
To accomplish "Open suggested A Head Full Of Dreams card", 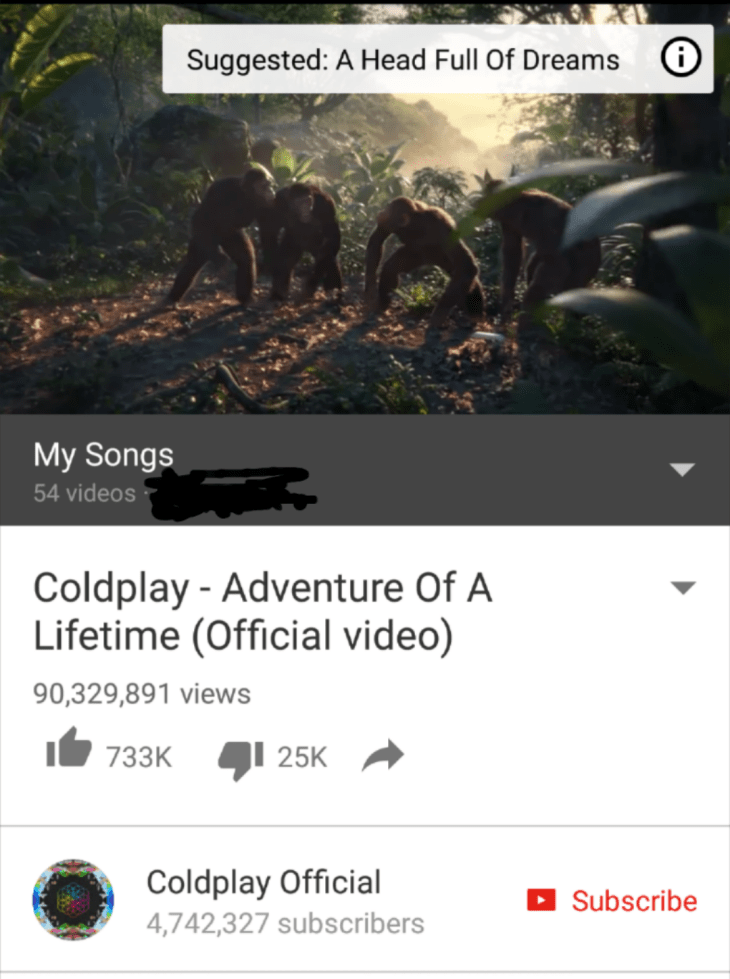I will 438,59.
